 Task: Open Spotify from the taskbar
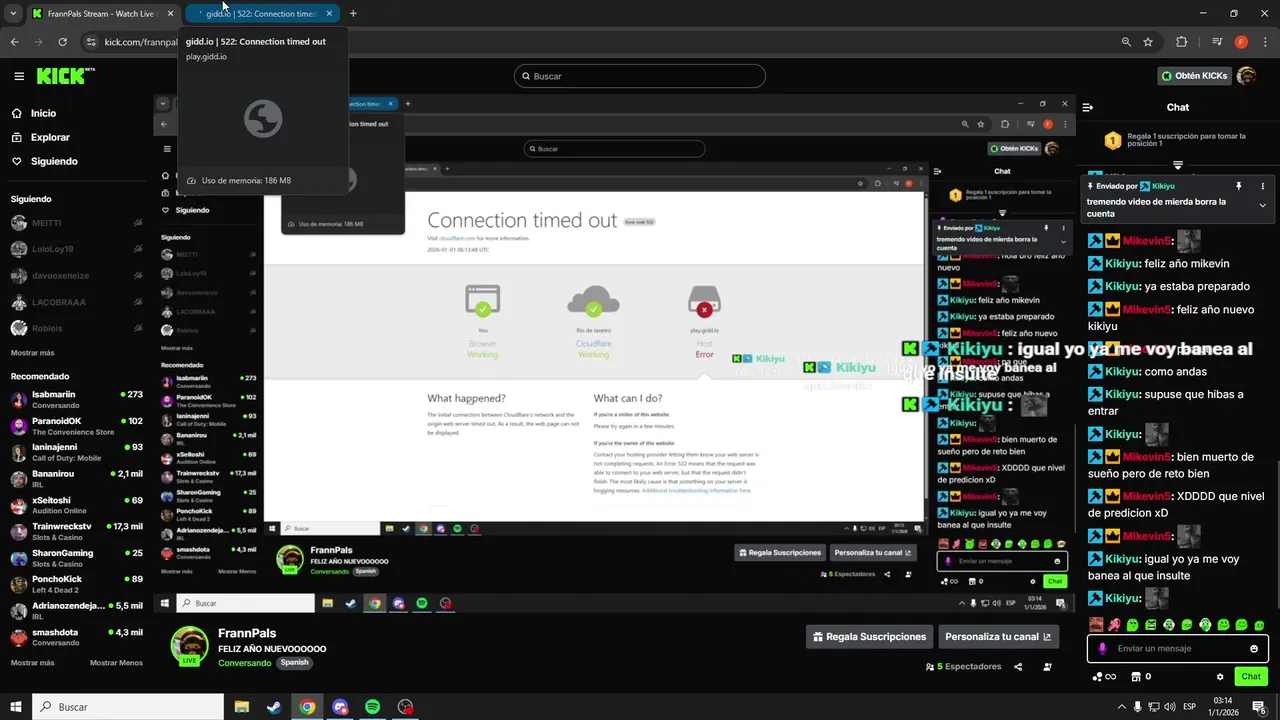pyautogui.click(x=372, y=707)
